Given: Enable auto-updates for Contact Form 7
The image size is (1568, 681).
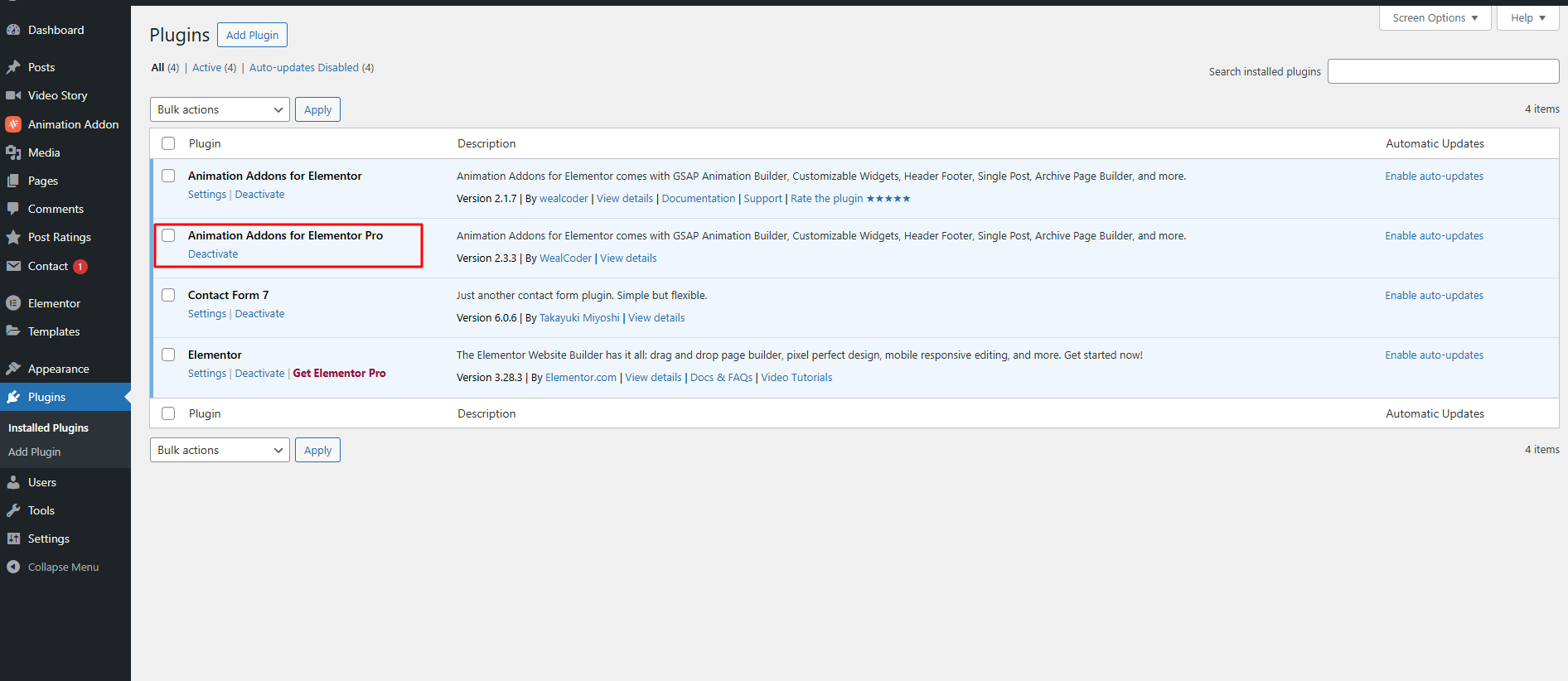Looking at the screenshot, I should click(1434, 296).
